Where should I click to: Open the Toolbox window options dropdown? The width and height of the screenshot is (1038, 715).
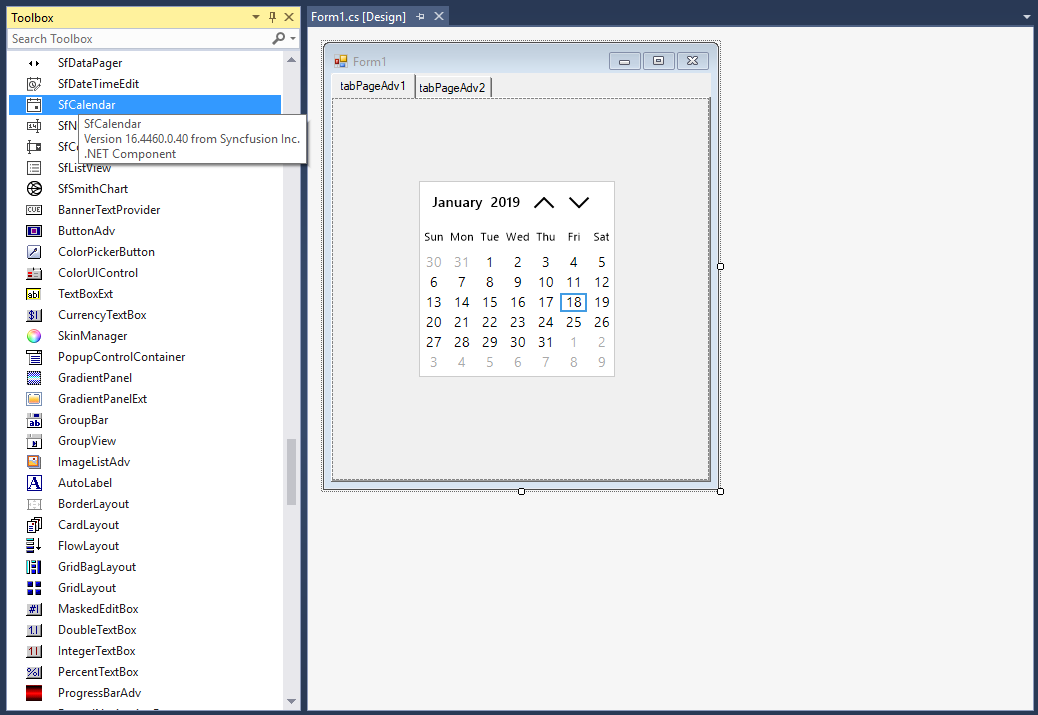pyautogui.click(x=254, y=17)
